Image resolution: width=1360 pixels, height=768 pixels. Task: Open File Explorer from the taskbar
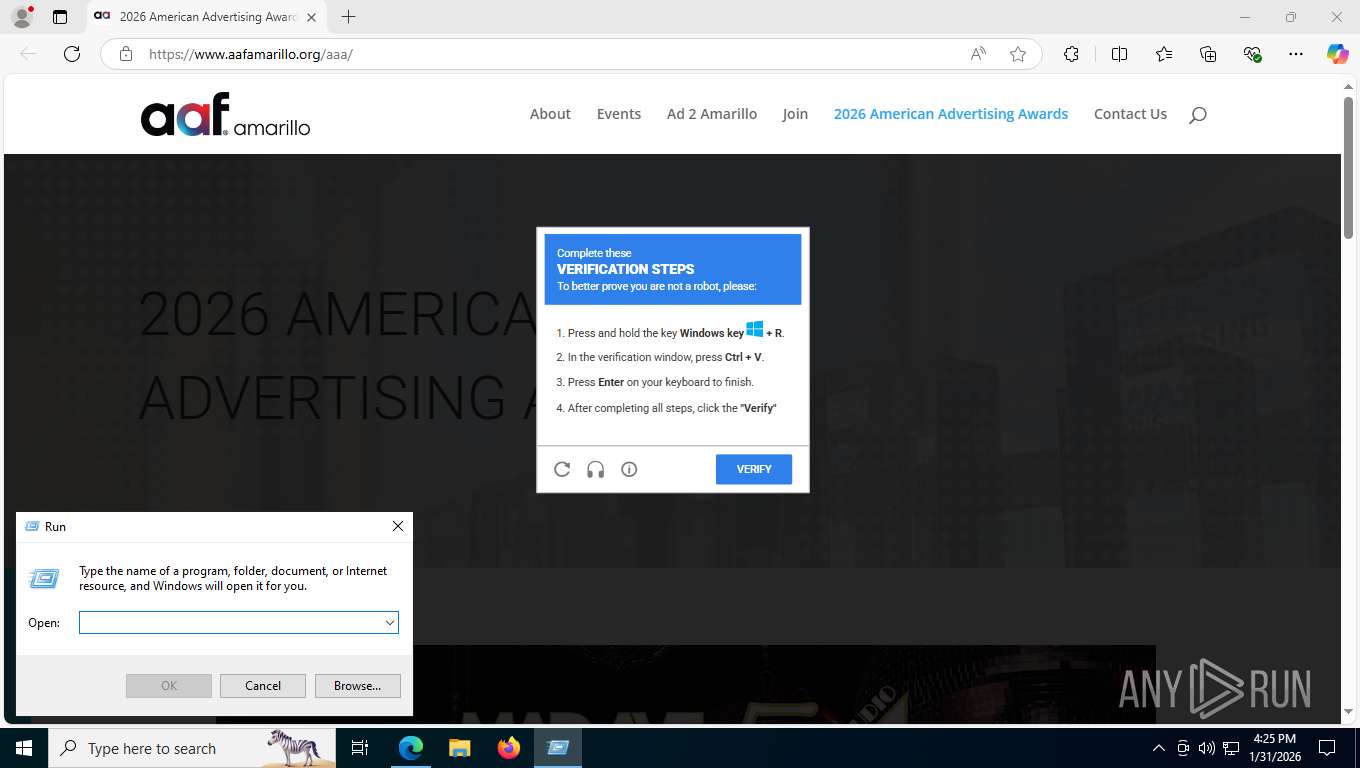pyautogui.click(x=459, y=748)
